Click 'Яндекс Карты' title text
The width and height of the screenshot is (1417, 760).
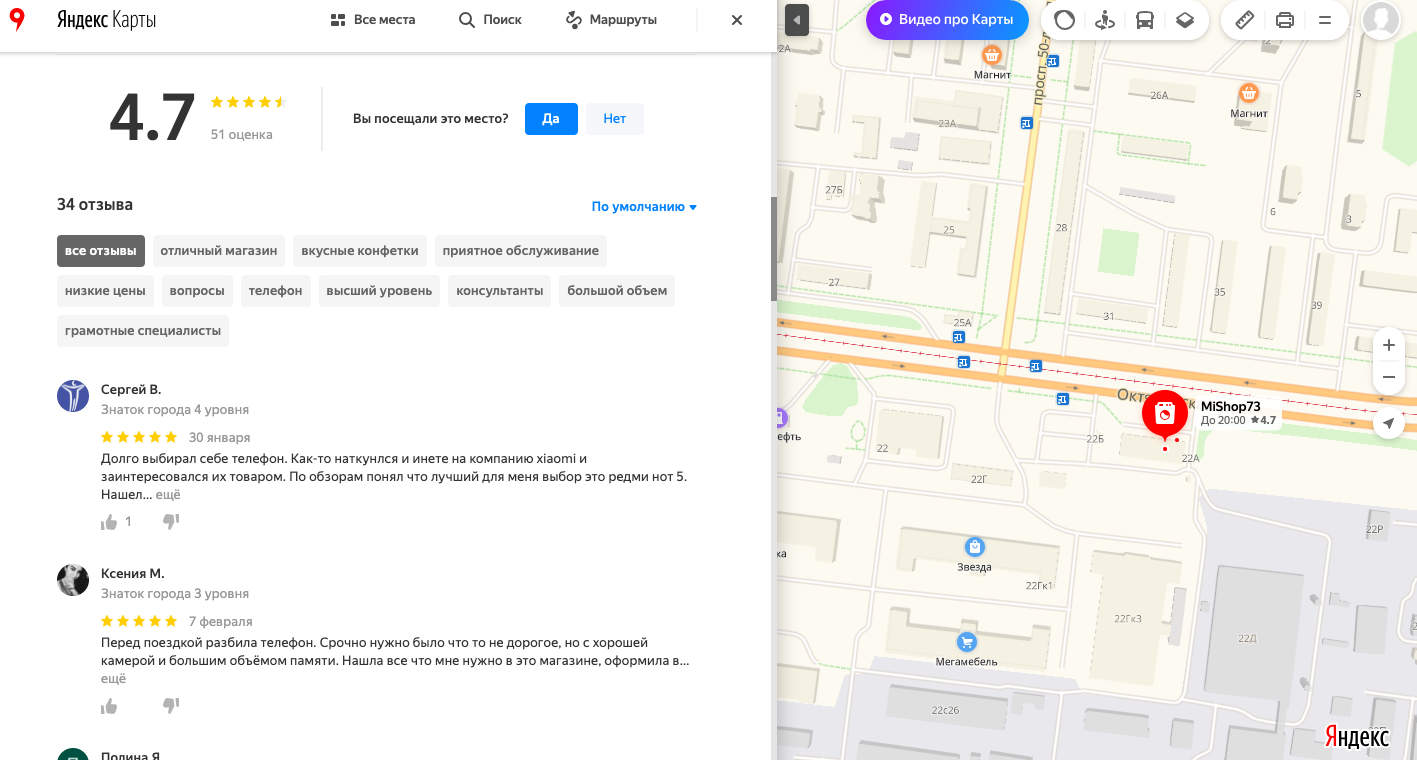point(107,20)
